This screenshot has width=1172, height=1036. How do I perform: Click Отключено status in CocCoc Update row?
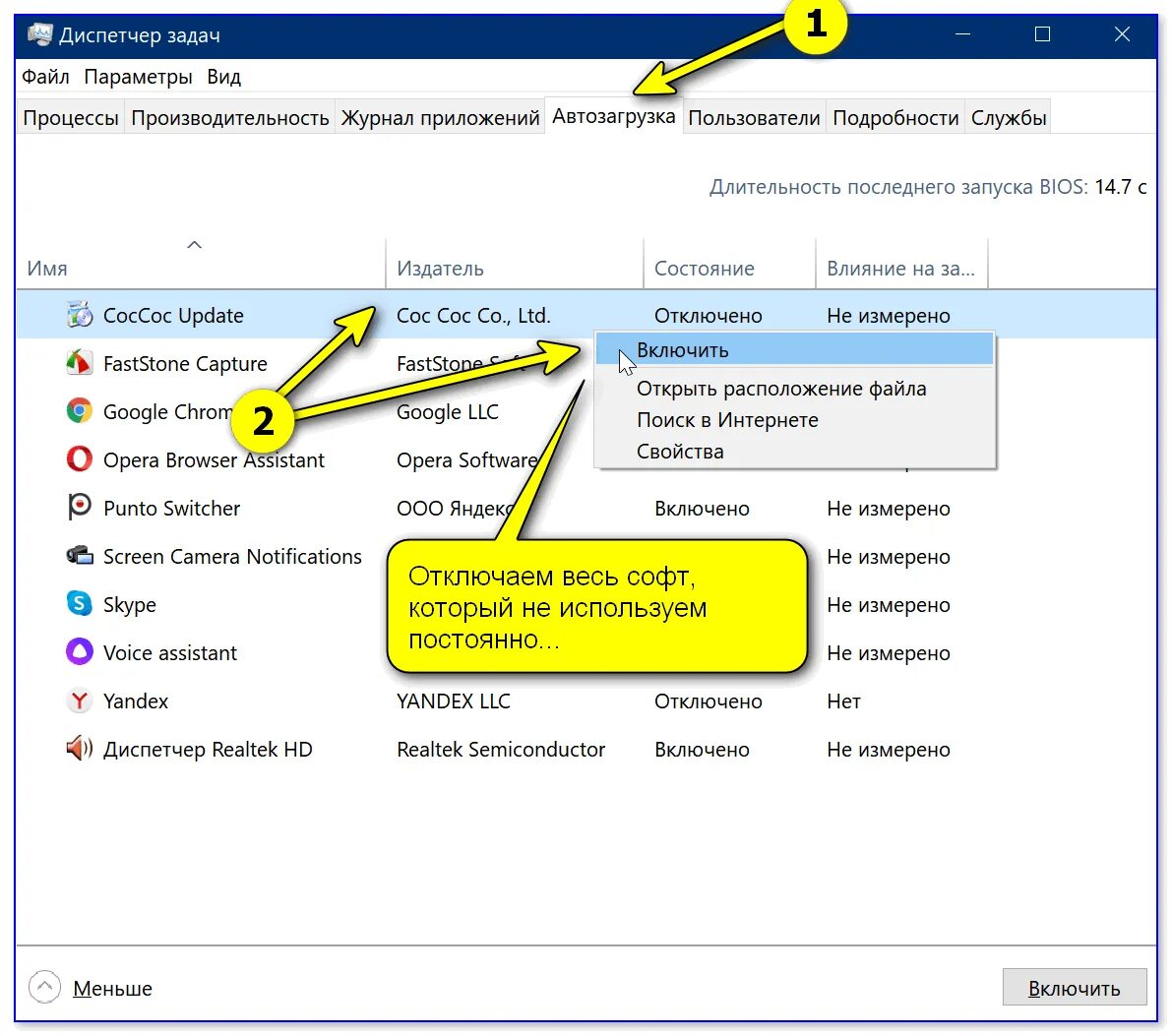point(708,316)
